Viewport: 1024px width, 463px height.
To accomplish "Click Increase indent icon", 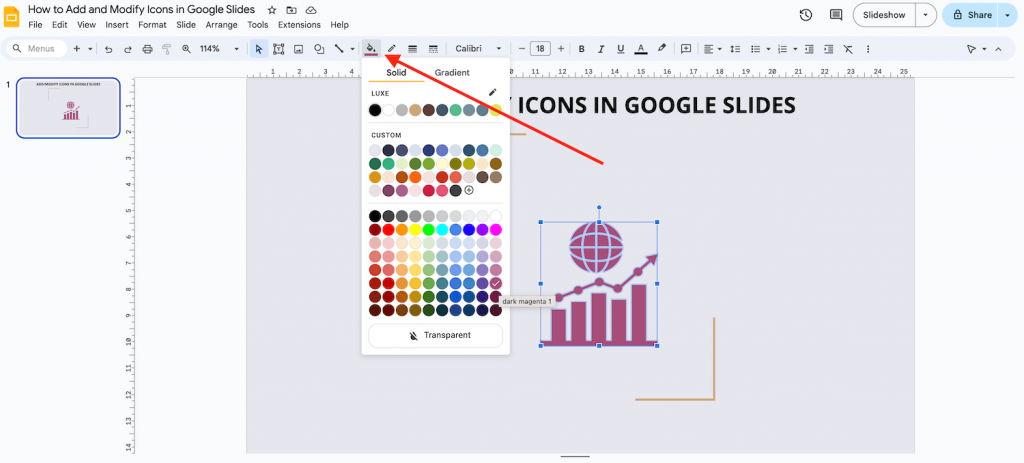I will click(x=829, y=49).
